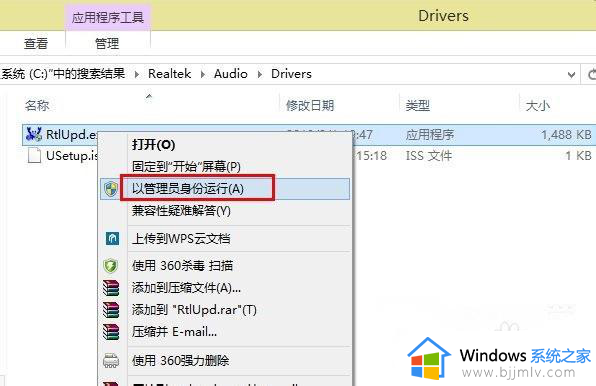Image resolution: width=596 pixels, height=386 pixels.
Task: Click the 1 KB size cell
Action: [579, 156]
